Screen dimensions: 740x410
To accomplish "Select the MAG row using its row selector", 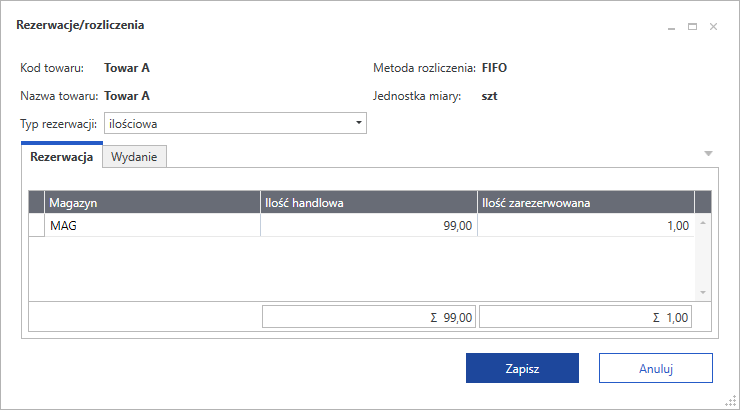I will [x=37, y=226].
